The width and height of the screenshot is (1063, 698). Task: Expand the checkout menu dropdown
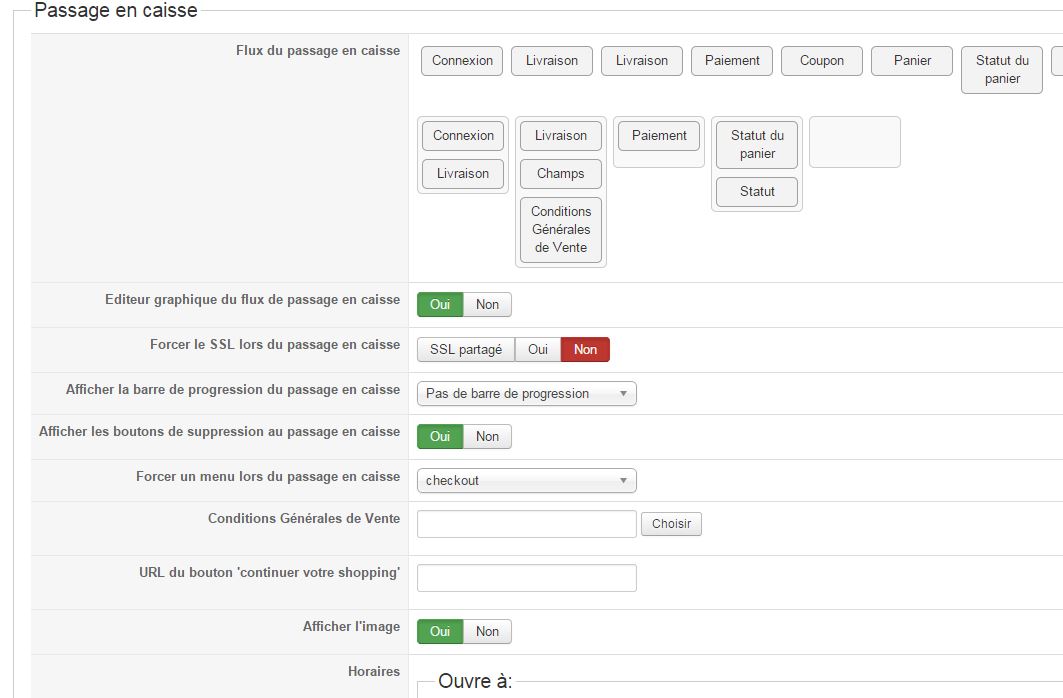tap(526, 481)
